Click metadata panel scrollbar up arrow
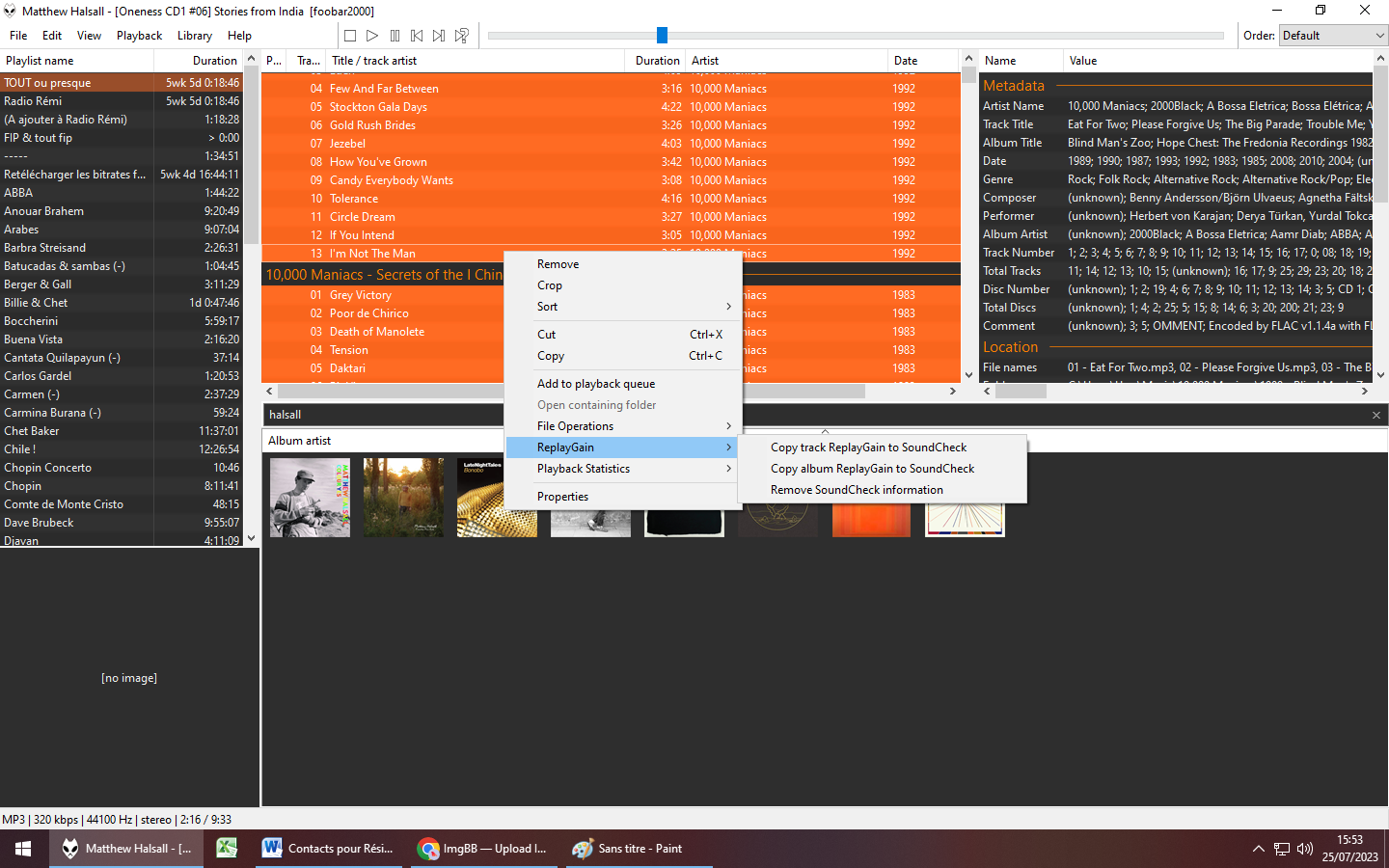 (x=1380, y=59)
